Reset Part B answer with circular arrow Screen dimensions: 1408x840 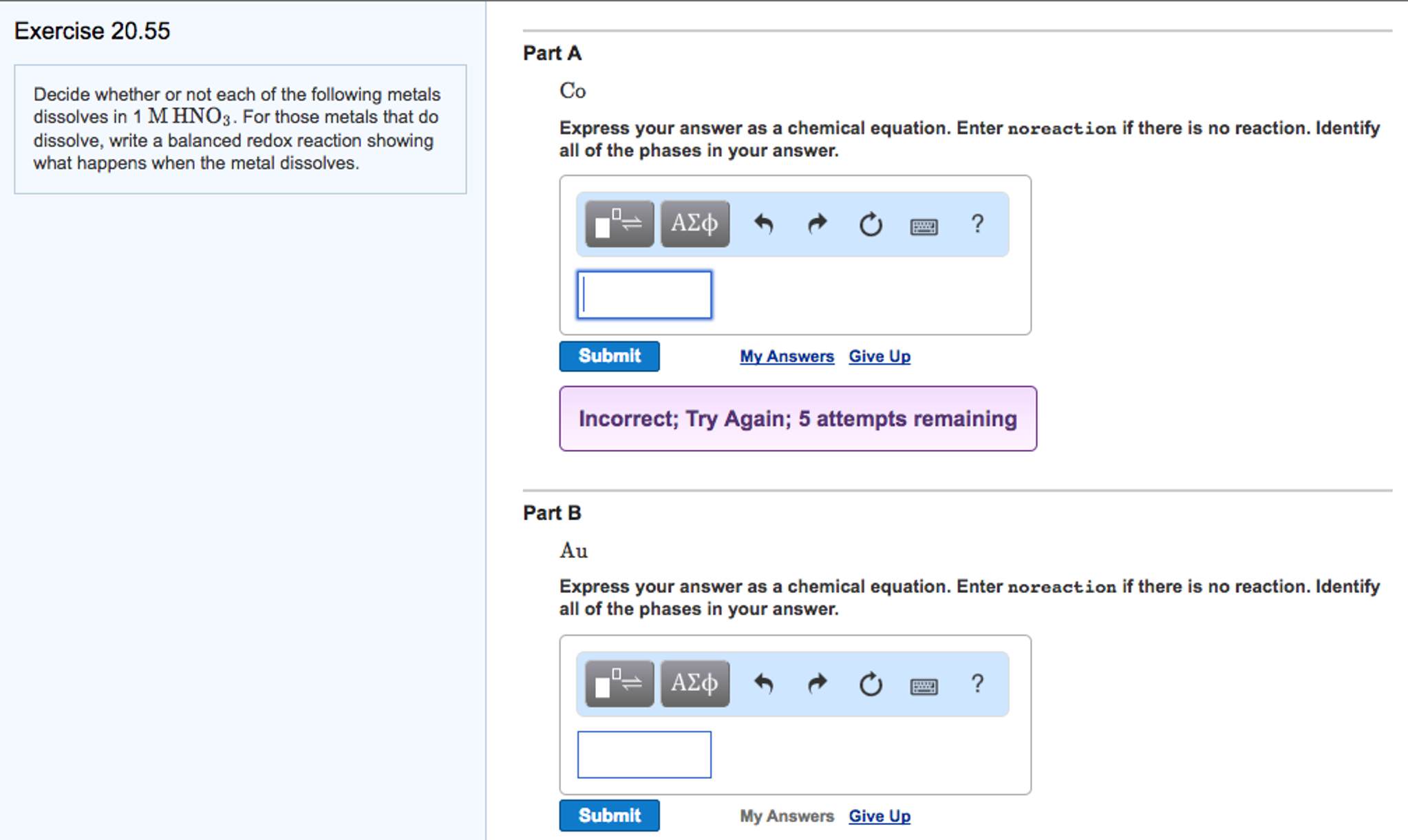pos(870,684)
